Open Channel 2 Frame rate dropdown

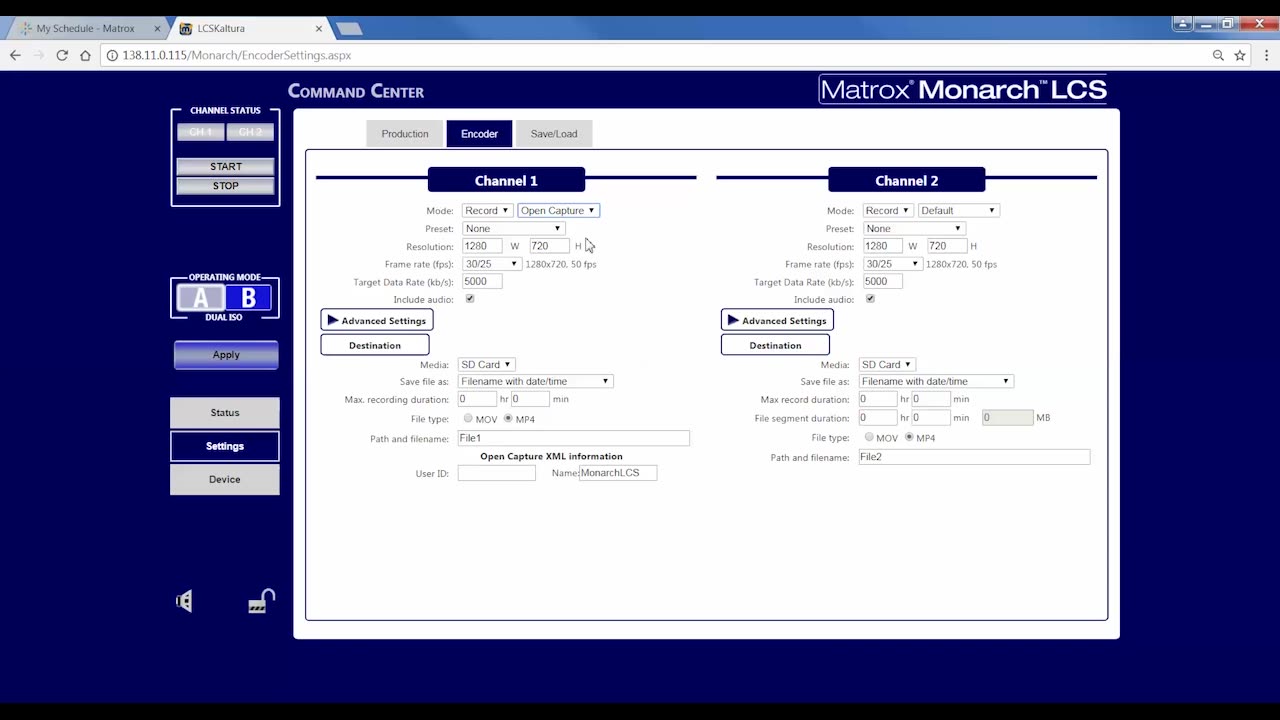(x=892, y=264)
